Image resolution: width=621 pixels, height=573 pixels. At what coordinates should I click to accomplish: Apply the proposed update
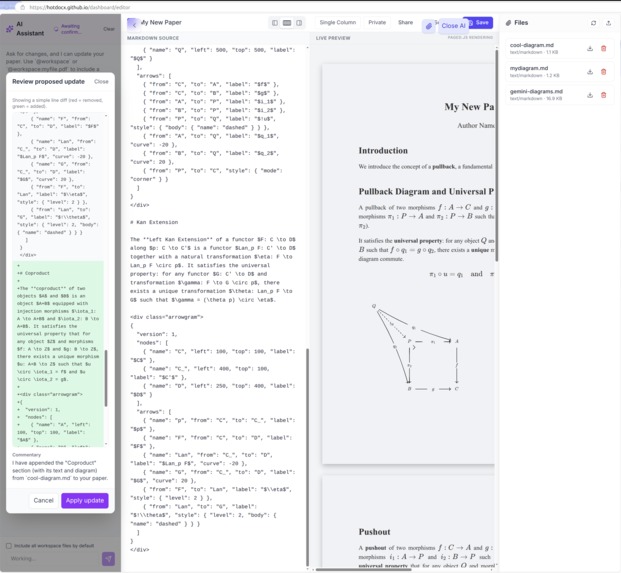(85, 501)
